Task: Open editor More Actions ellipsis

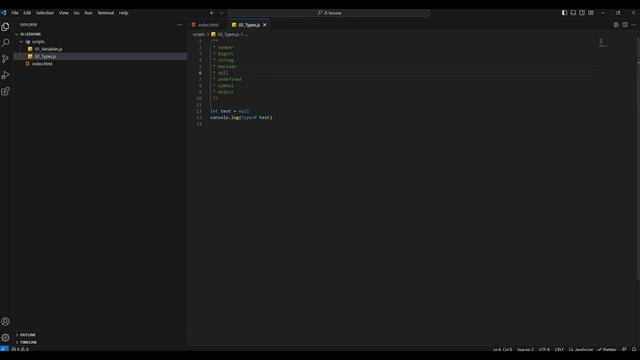Action: (x=633, y=25)
